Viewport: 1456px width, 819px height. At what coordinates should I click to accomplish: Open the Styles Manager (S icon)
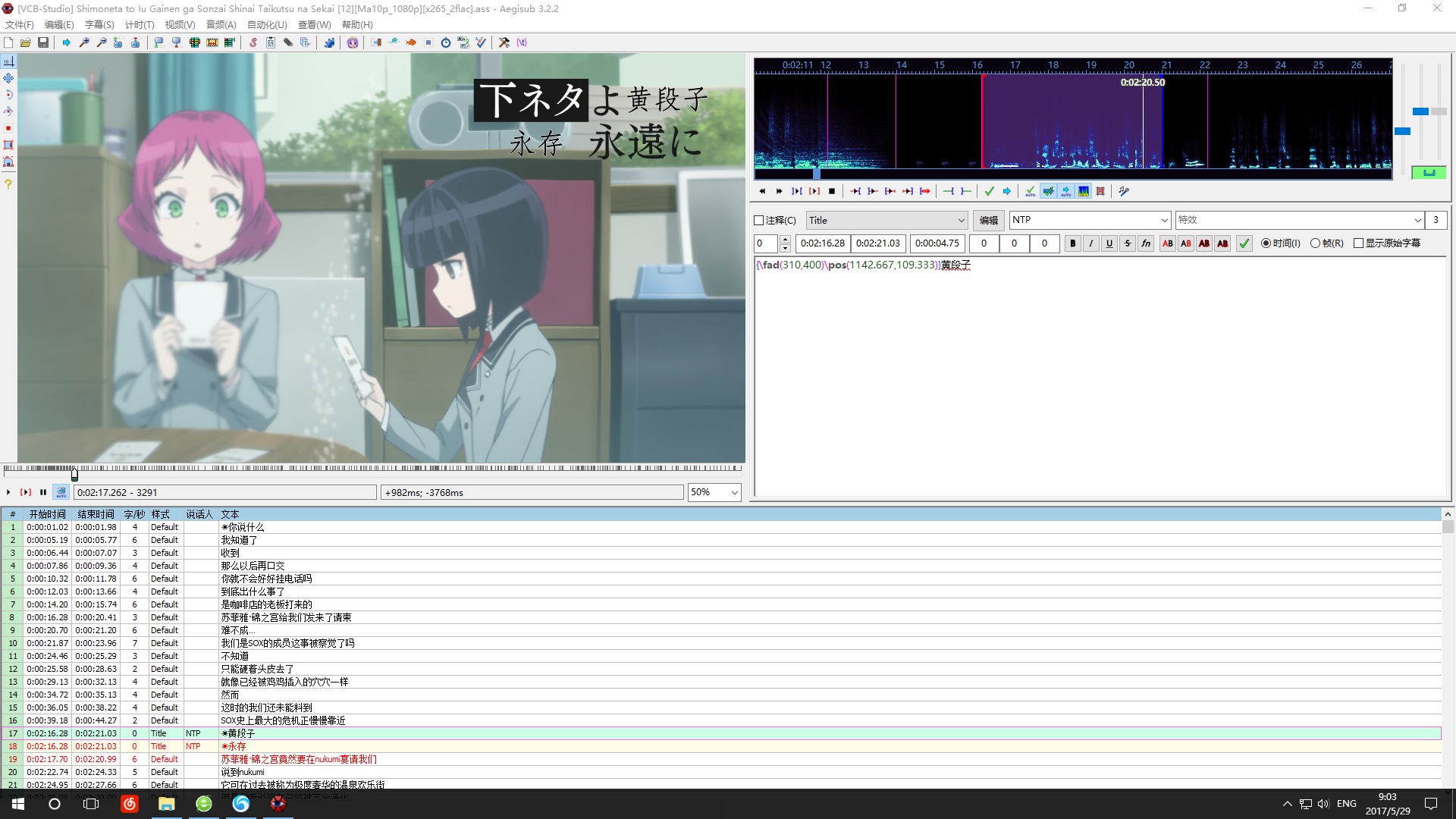[x=253, y=42]
